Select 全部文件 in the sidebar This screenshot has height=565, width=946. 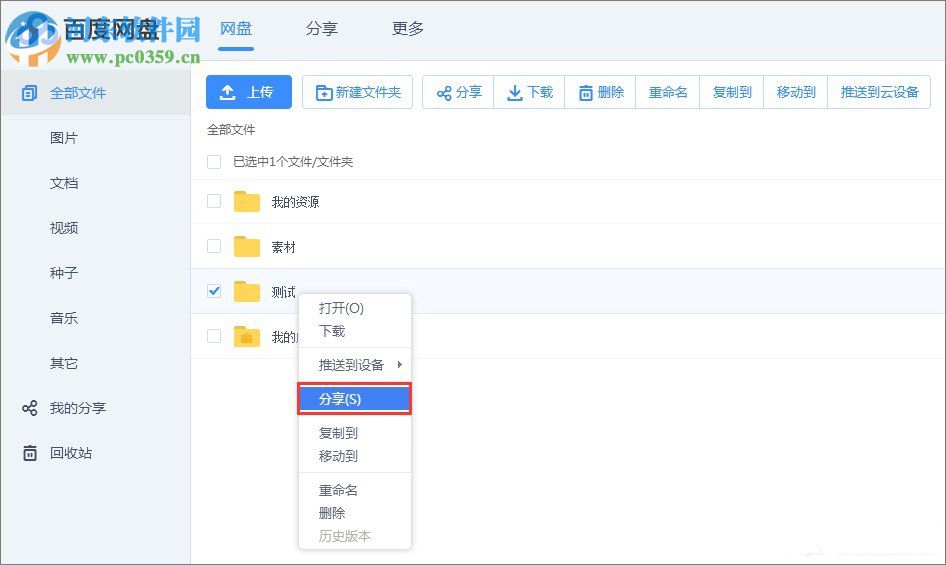pyautogui.click(x=95, y=93)
